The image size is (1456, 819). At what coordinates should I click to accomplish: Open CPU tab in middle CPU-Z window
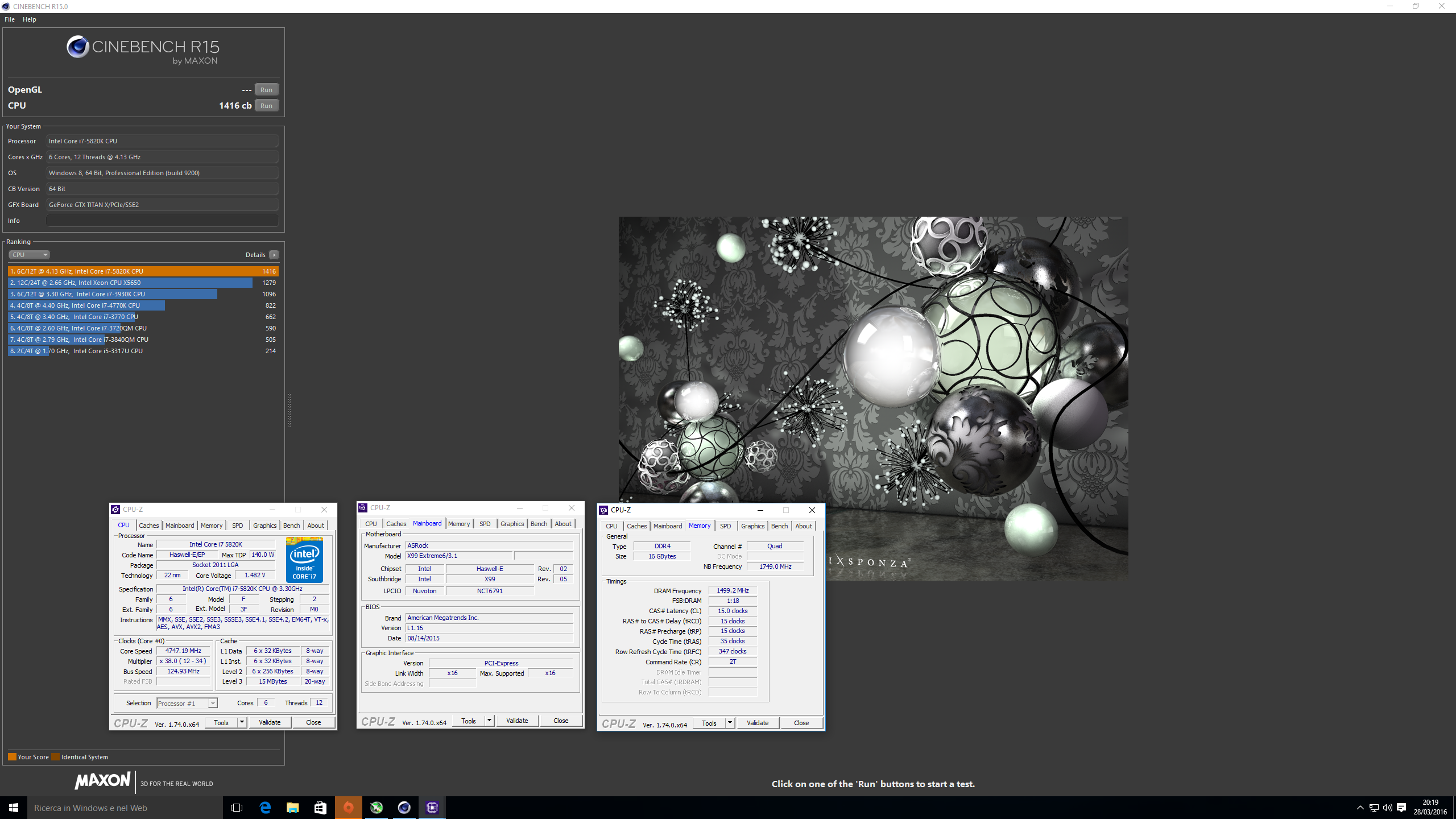click(371, 524)
